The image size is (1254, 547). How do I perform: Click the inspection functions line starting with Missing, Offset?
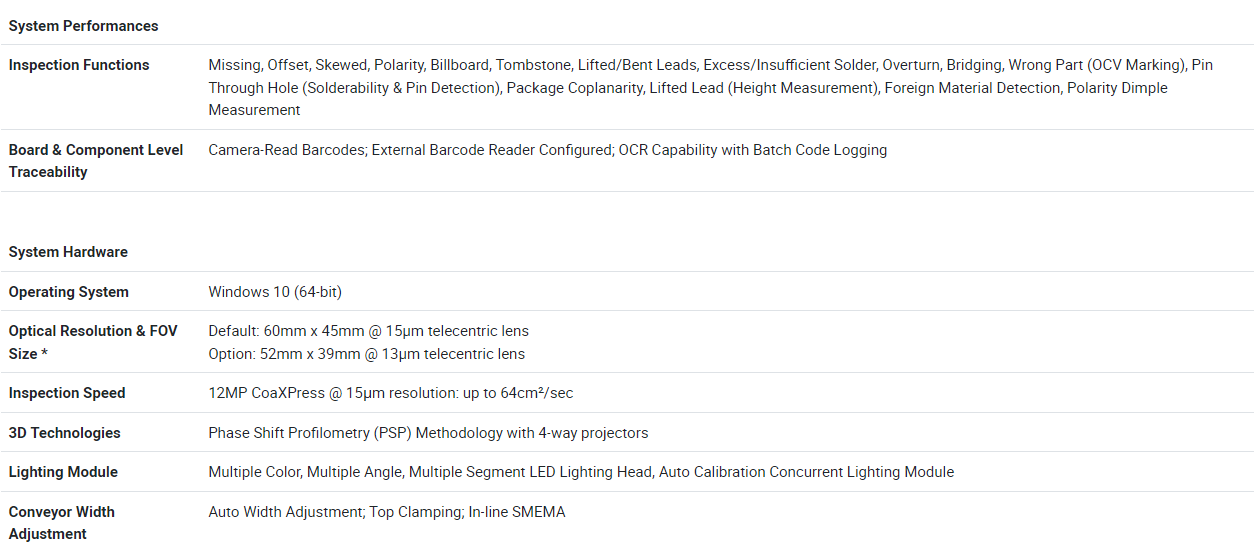tap(710, 65)
